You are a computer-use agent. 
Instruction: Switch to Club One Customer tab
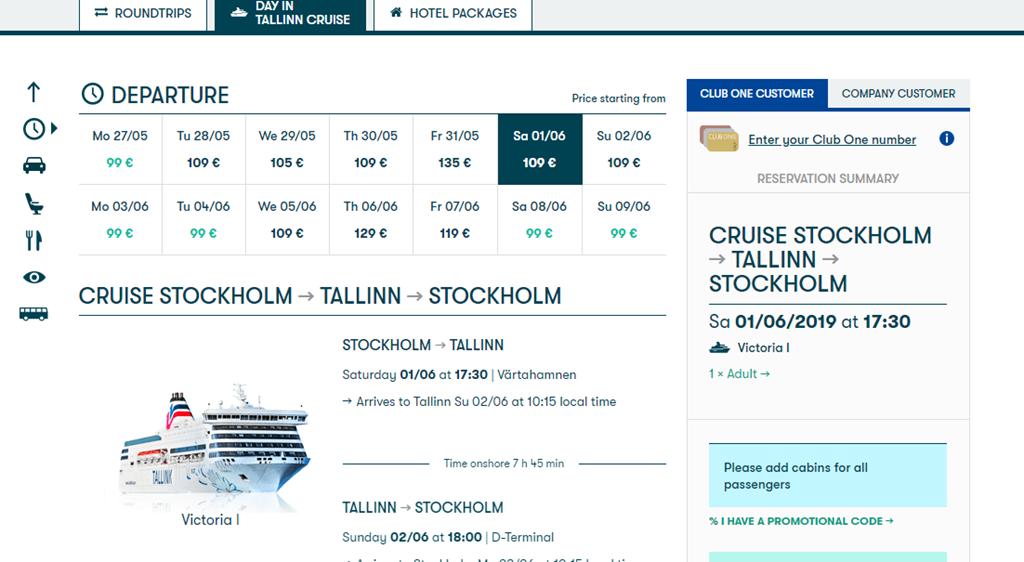[x=757, y=94]
